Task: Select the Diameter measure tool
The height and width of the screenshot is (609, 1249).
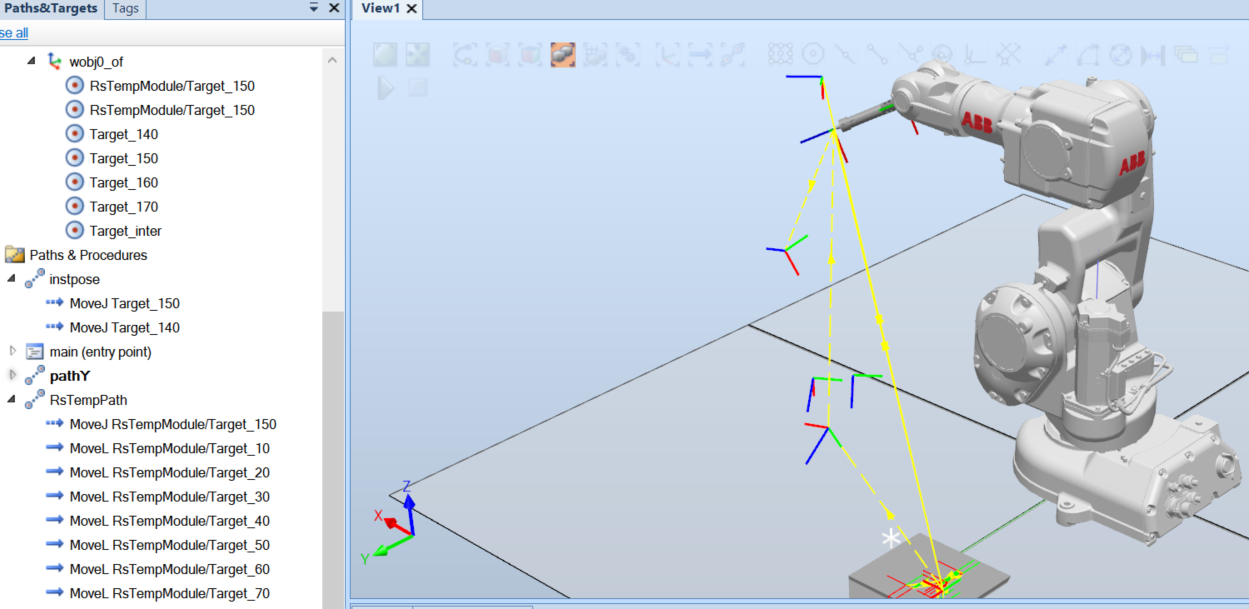Action: pos(1120,55)
